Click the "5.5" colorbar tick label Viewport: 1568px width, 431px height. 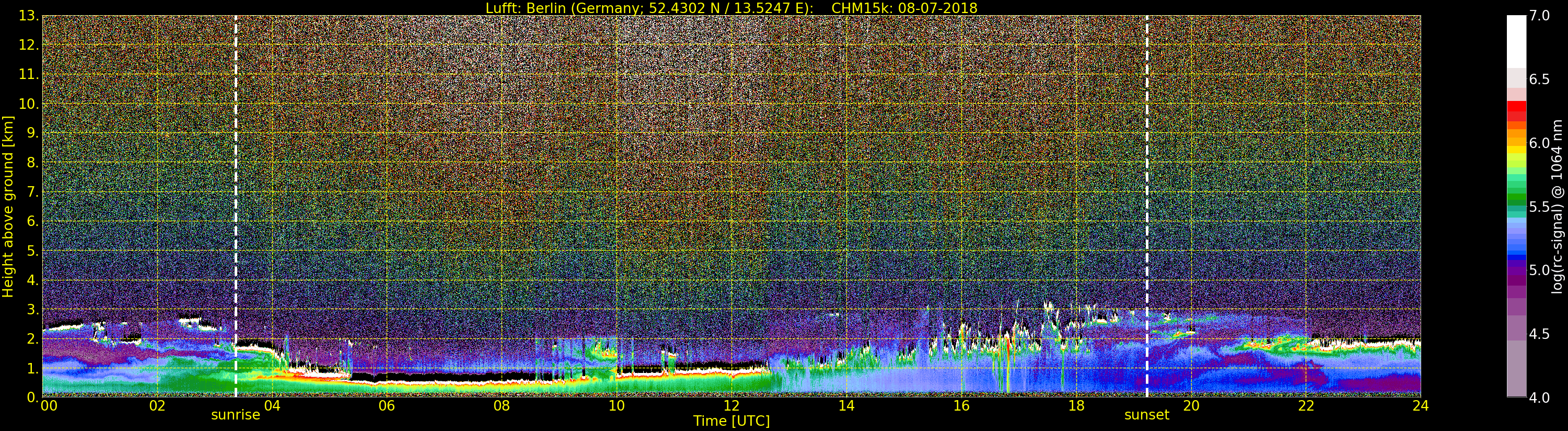coord(1539,207)
